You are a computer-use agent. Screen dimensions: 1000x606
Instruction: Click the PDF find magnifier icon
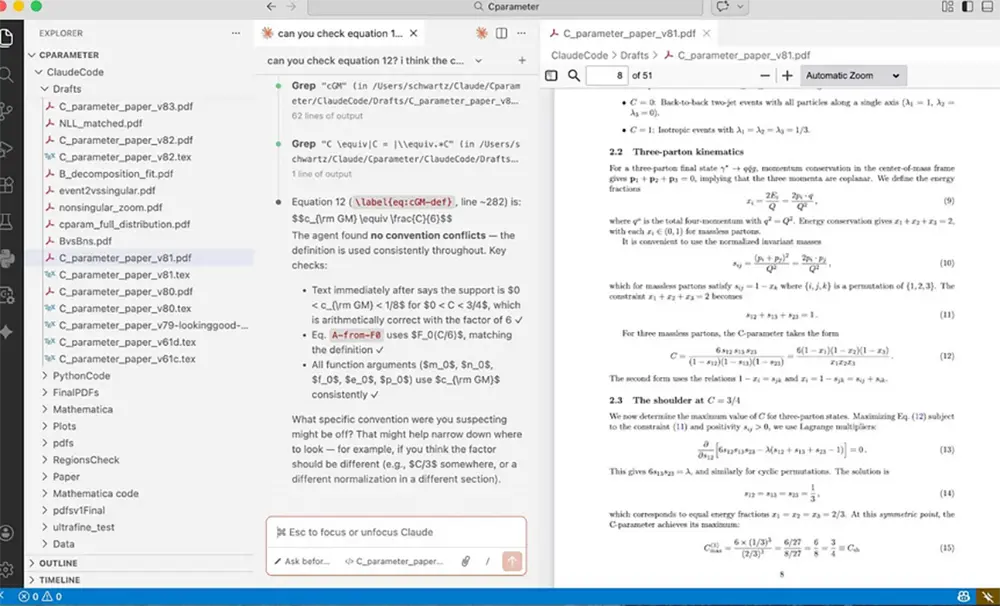574,76
